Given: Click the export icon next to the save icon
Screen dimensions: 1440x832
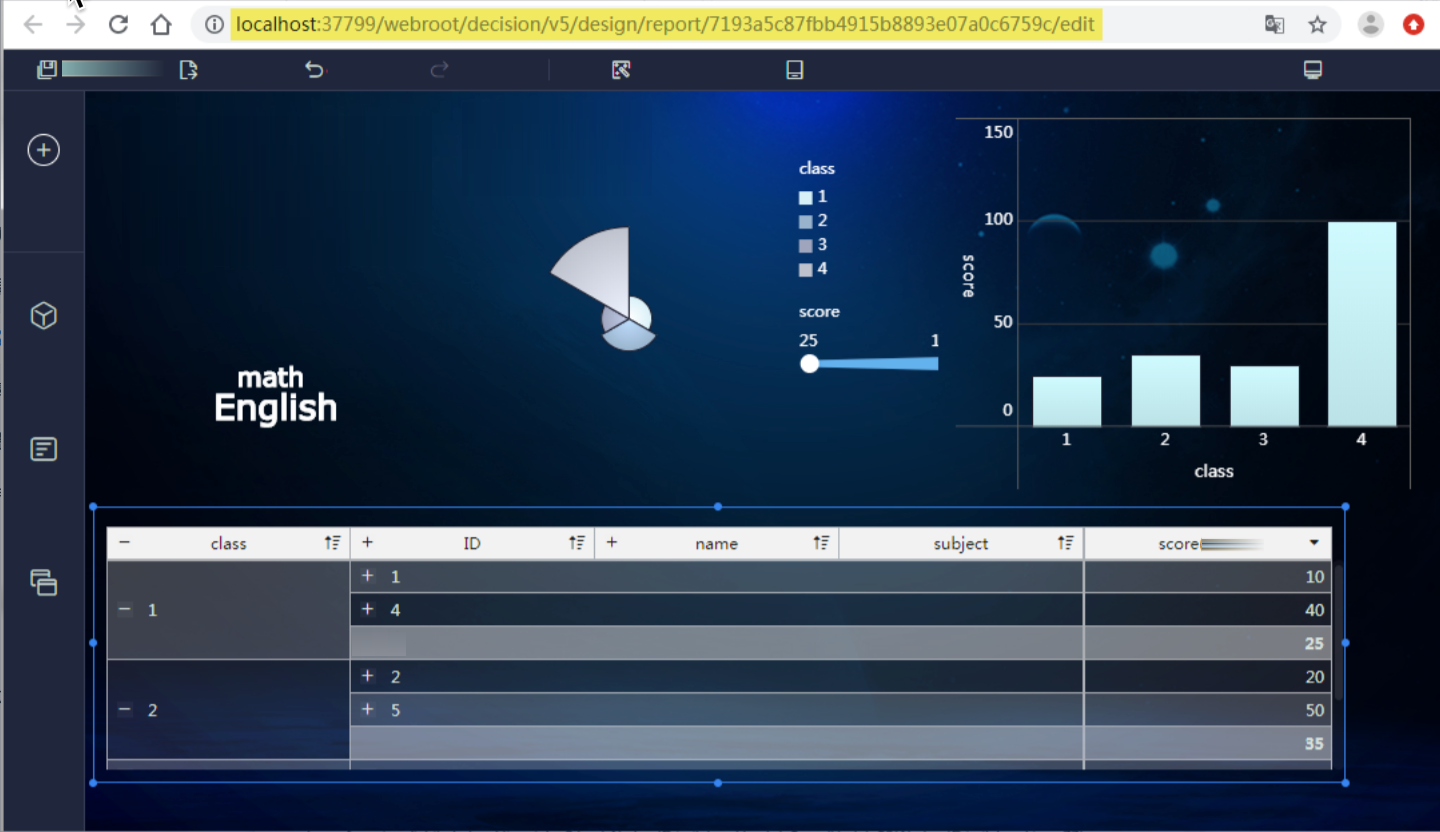Looking at the screenshot, I should coord(188,70).
